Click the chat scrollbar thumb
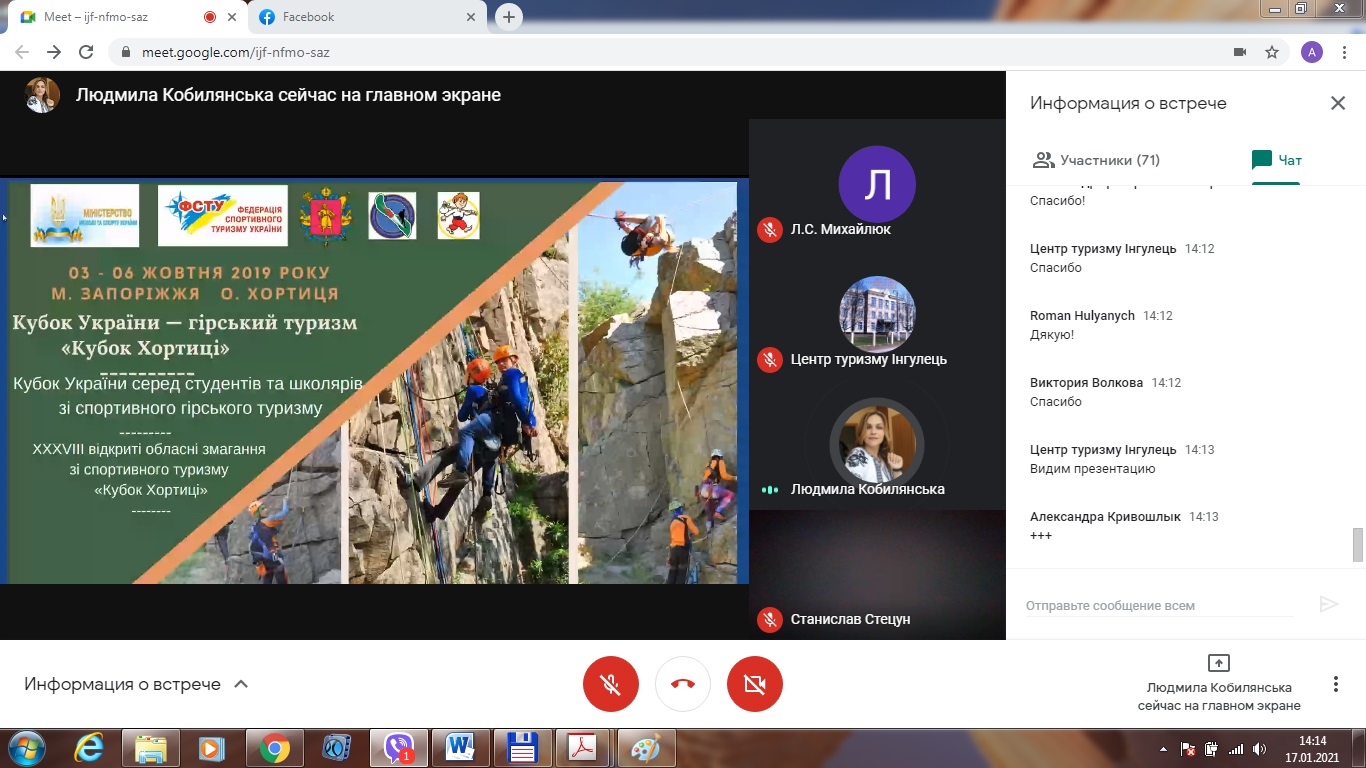1366x768 pixels. coord(1357,545)
